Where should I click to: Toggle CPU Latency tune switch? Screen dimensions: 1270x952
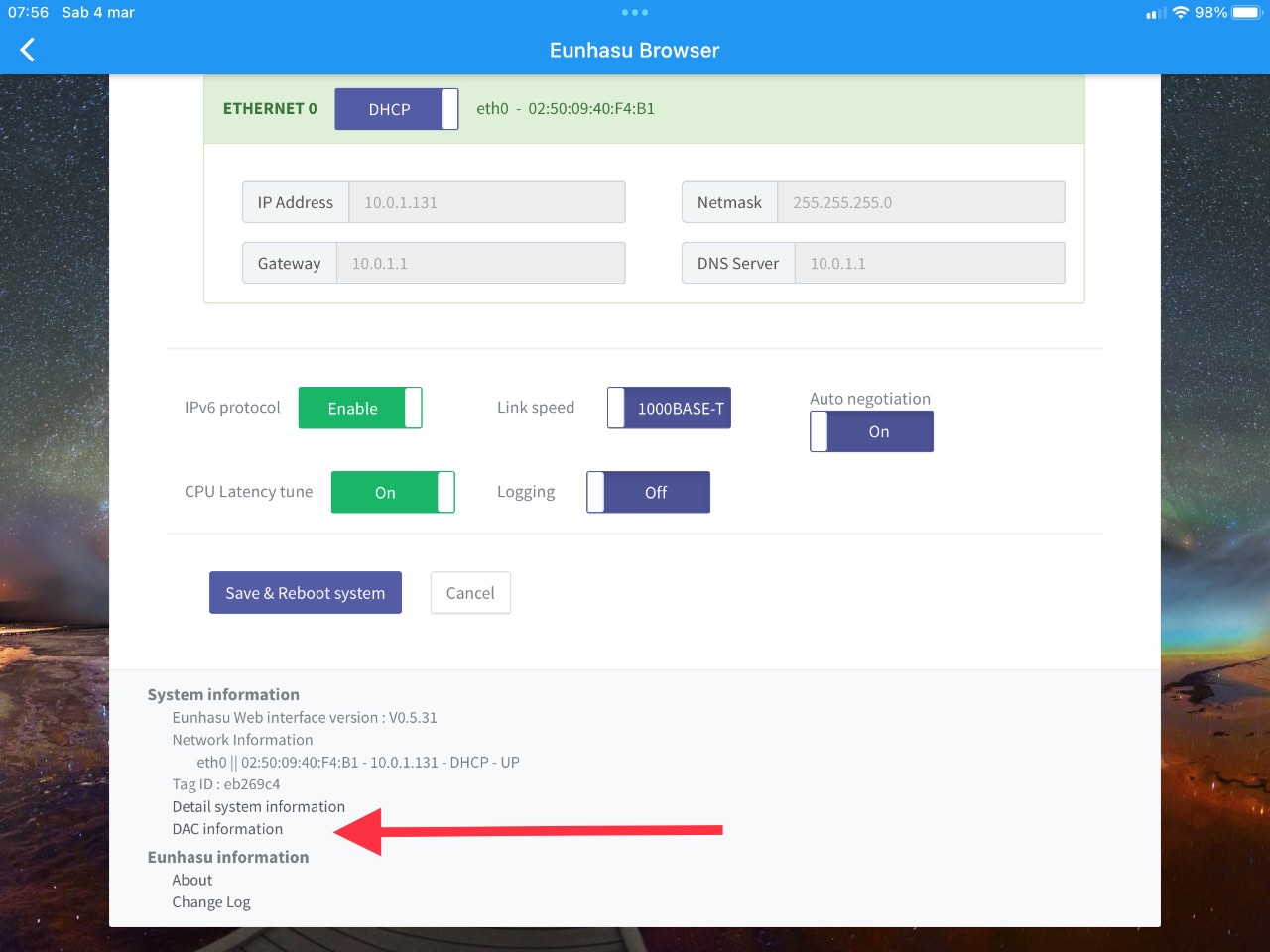click(x=393, y=492)
